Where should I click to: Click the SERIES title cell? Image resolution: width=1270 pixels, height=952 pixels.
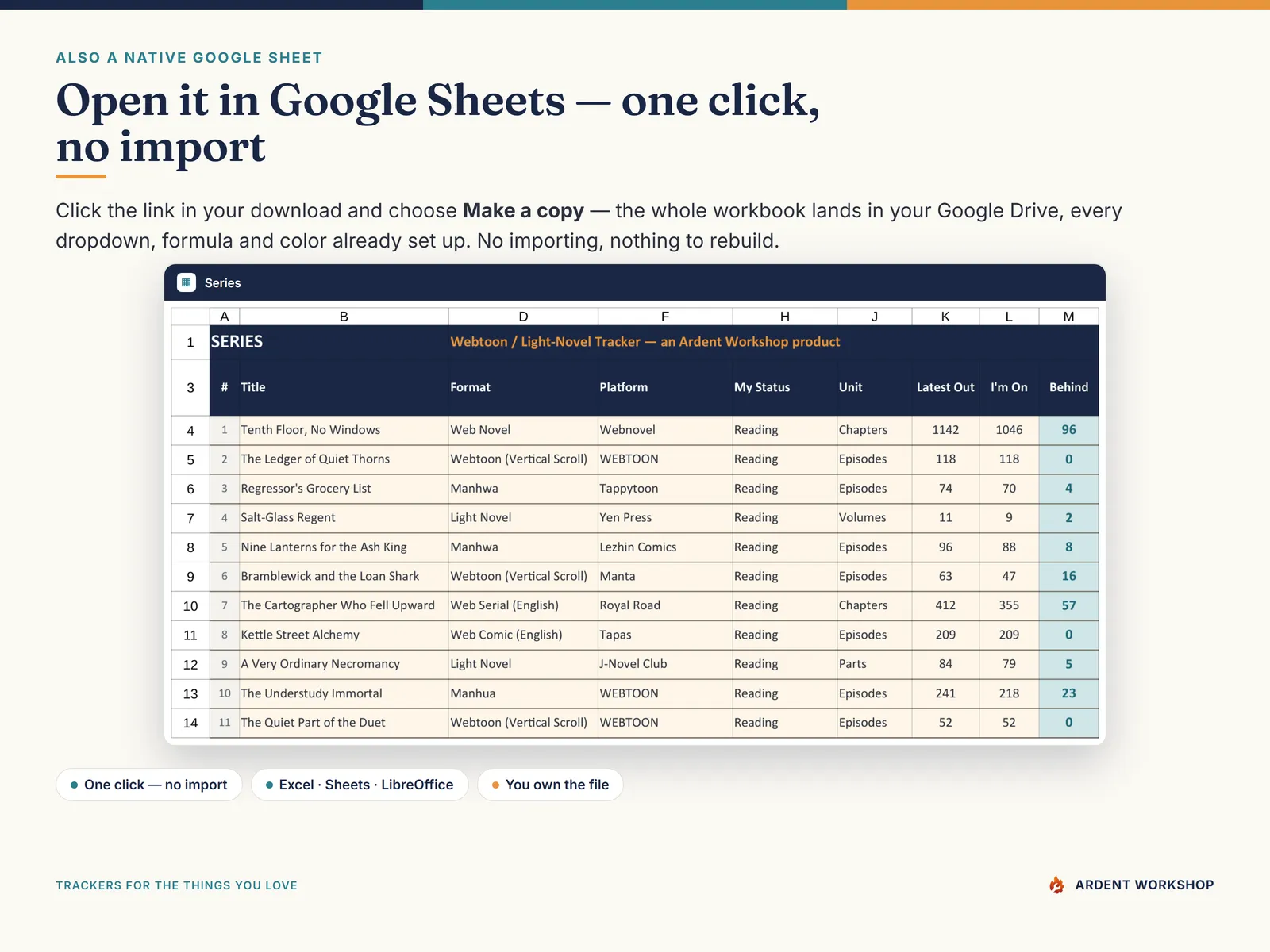click(237, 342)
